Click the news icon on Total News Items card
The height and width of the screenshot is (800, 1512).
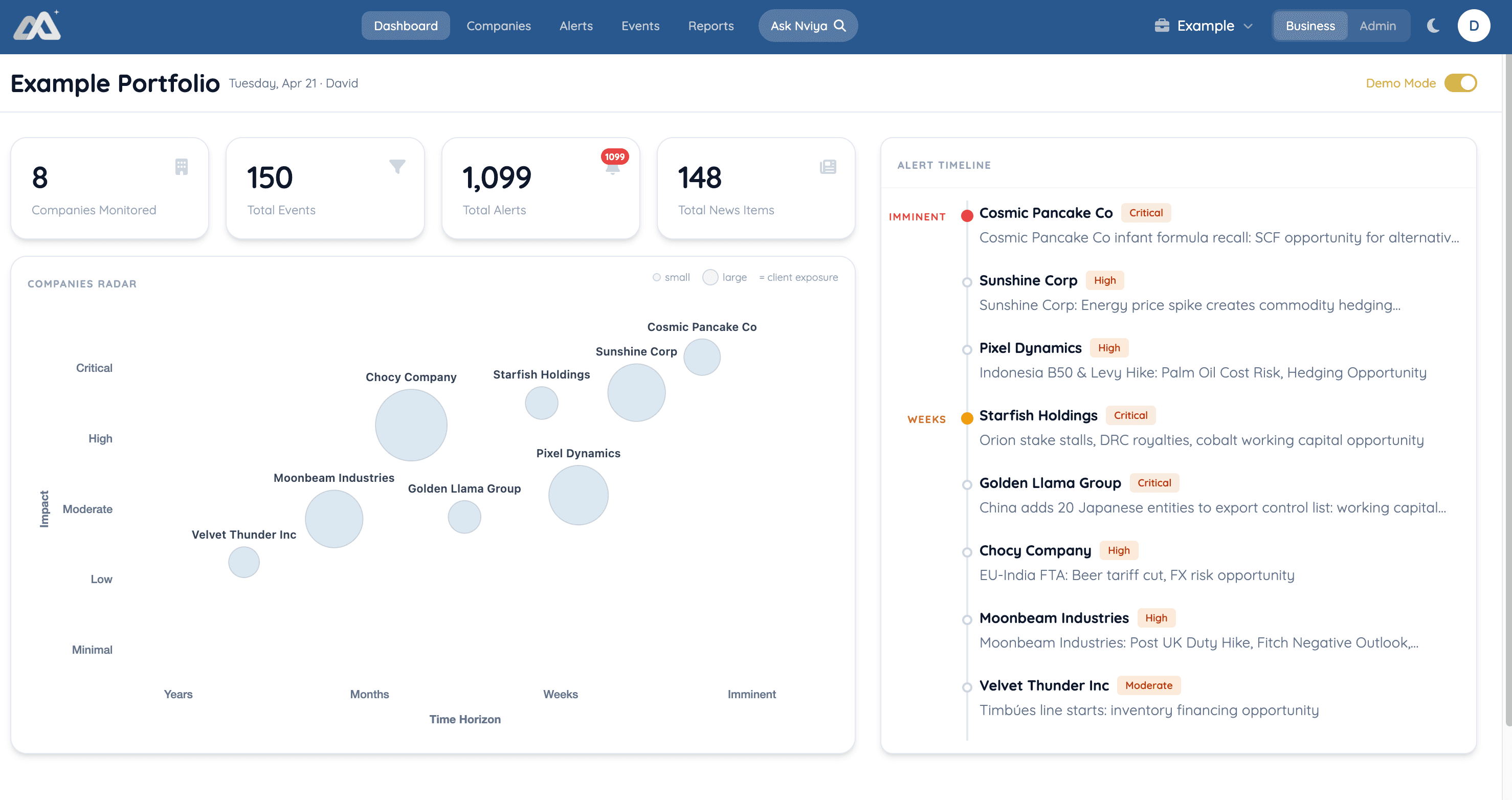tap(828, 167)
